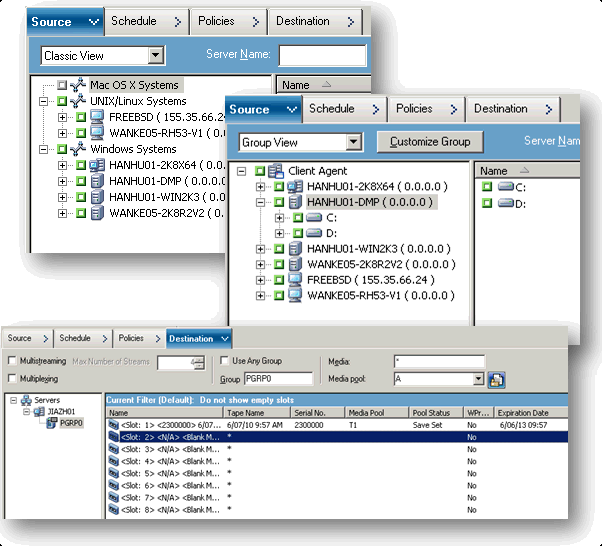The width and height of the screenshot is (602, 546).
Task: Enable the Multistreaming checkbox
Action: pos(12,361)
